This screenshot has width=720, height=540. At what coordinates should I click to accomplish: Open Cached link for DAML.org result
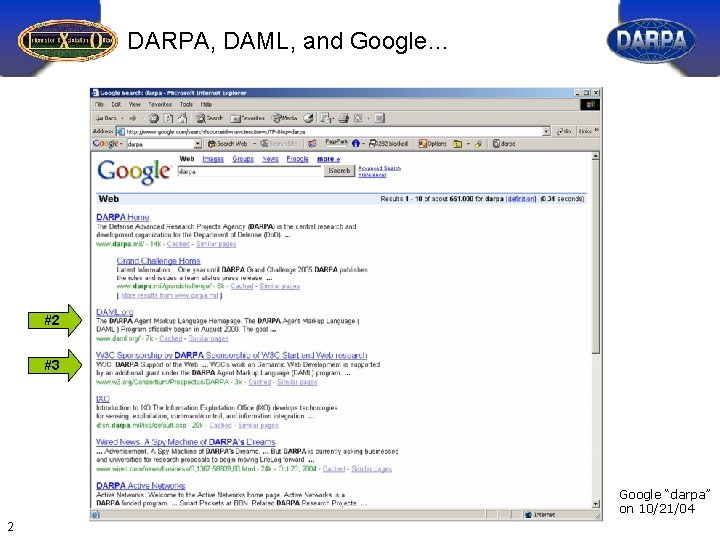pyautogui.click(x=171, y=338)
